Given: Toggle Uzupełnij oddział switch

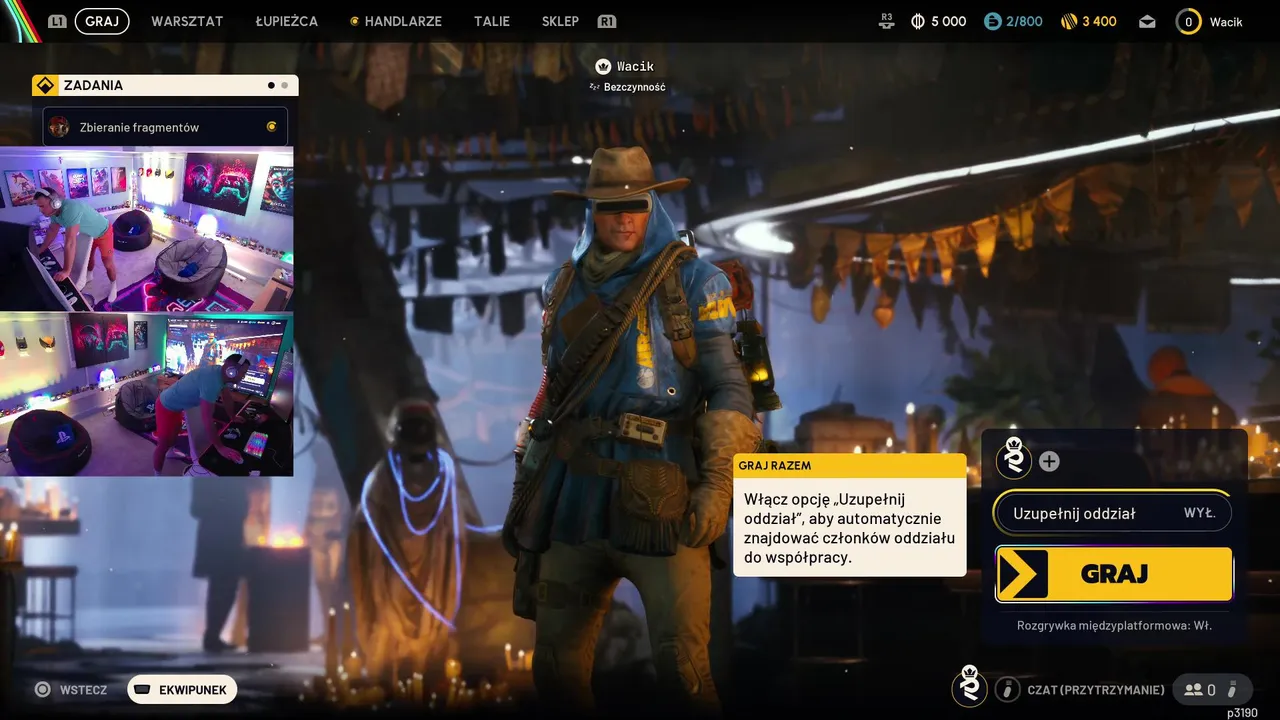Looking at the screenshot, I should pyautogui.click(x=1114, y=513).
